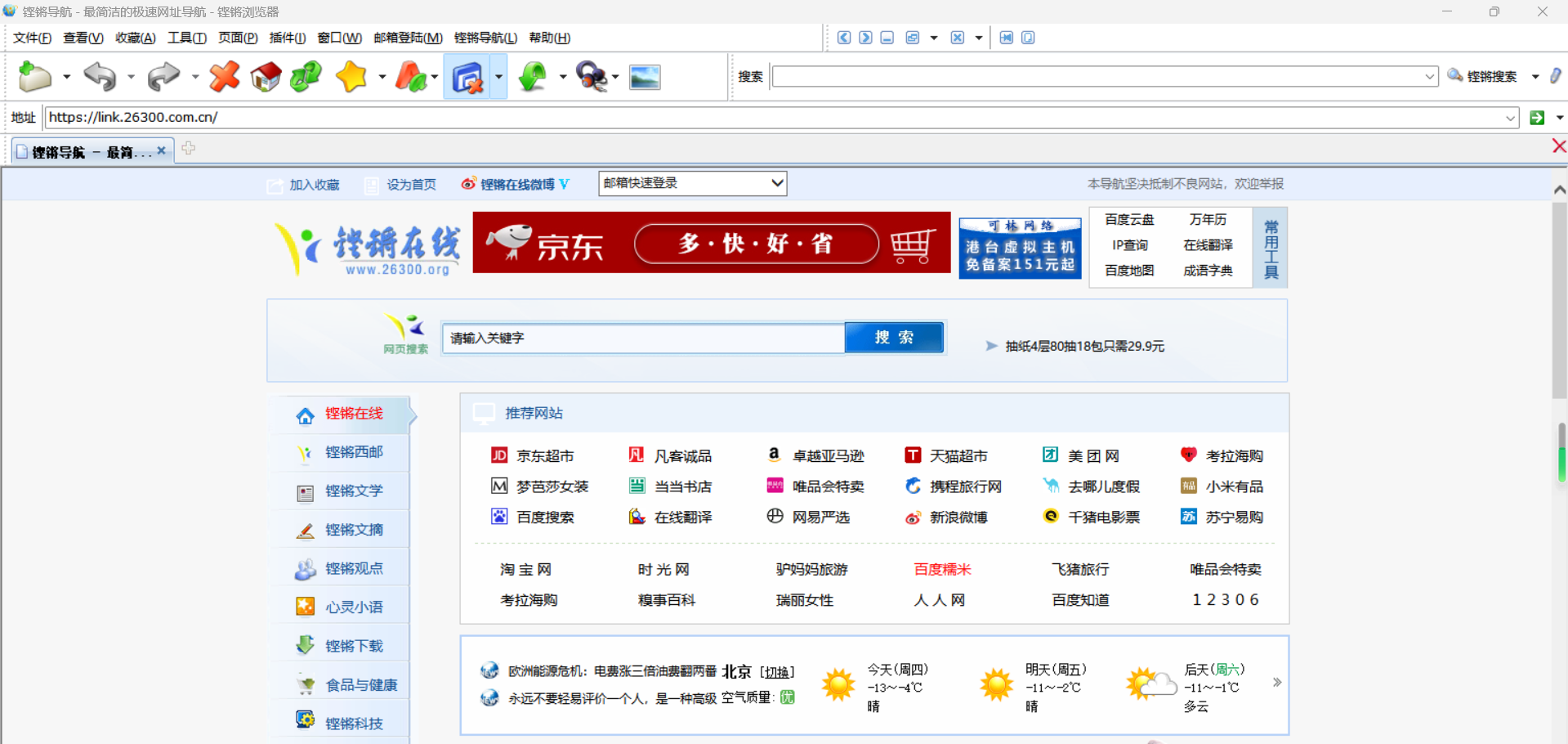This screenshot has height=744, width=1568.
Task: Click the 切换 city switch link
Action: [x=777, y=672]
